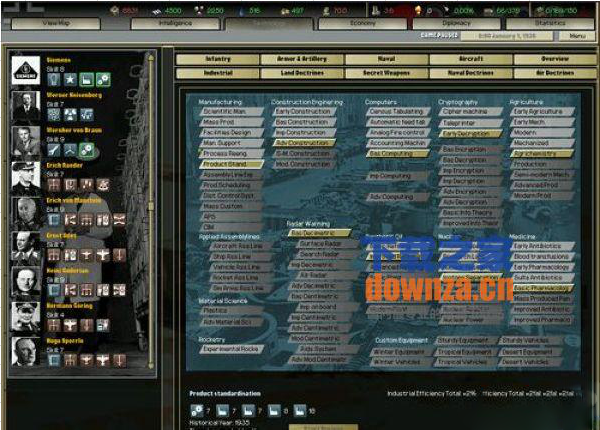Click the gears specialty icon under Siemens
The height and width of the screenshot is (430, 600).
(x=103, y=79)
